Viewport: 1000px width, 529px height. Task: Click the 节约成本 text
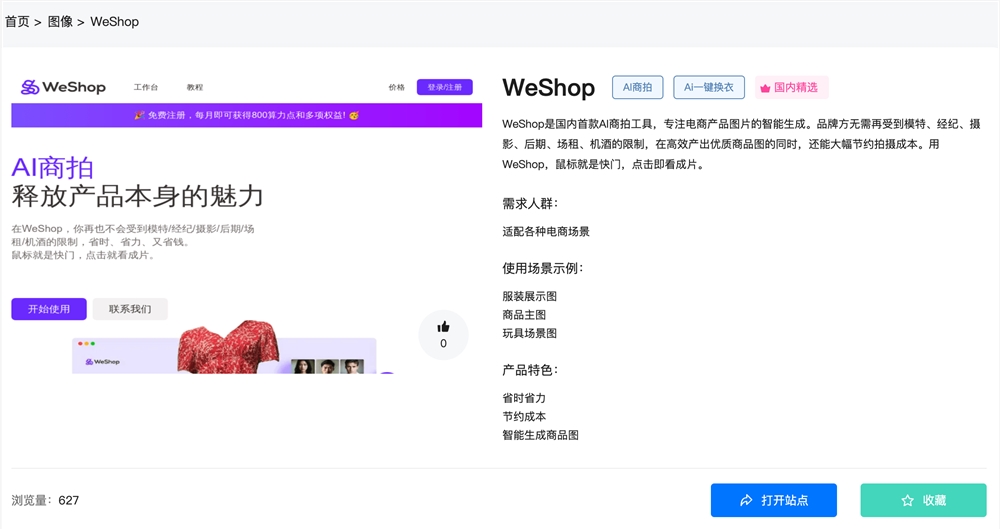pyautogui.click(x=524, y=417)
